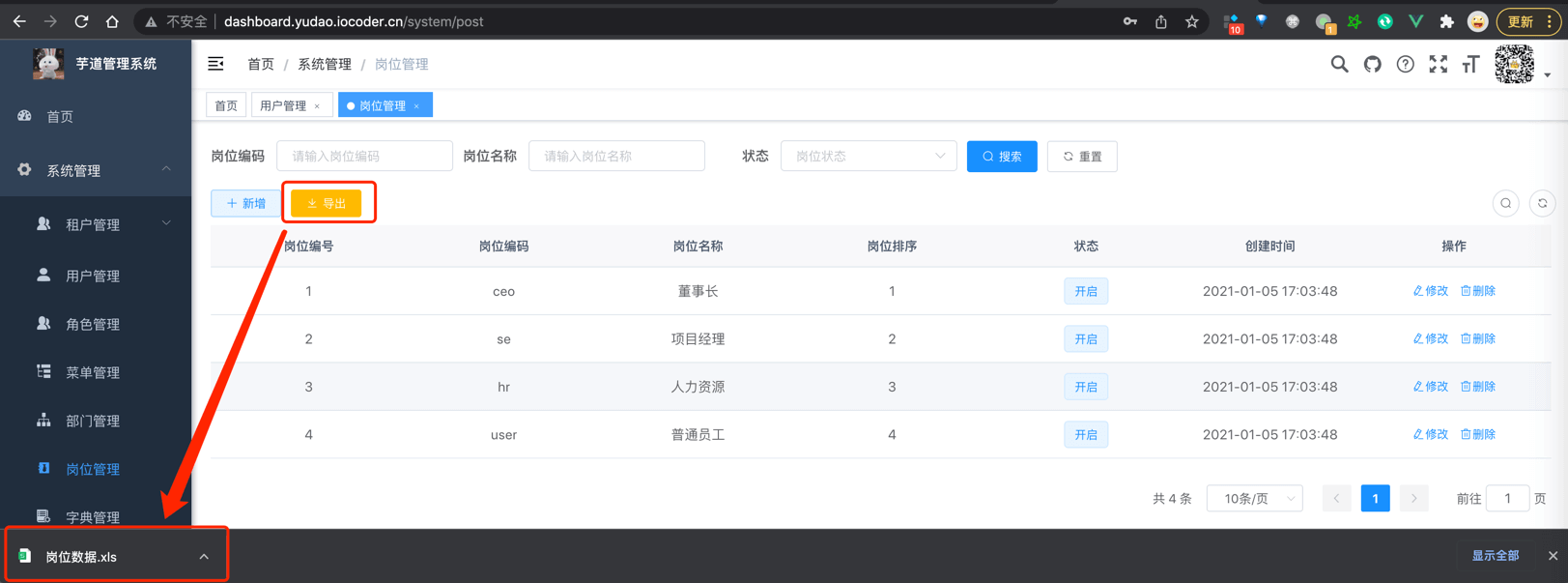Open the layout font size icon
The height and width of the screenshot is (583, 1568).
click(x=1470, y=64)
